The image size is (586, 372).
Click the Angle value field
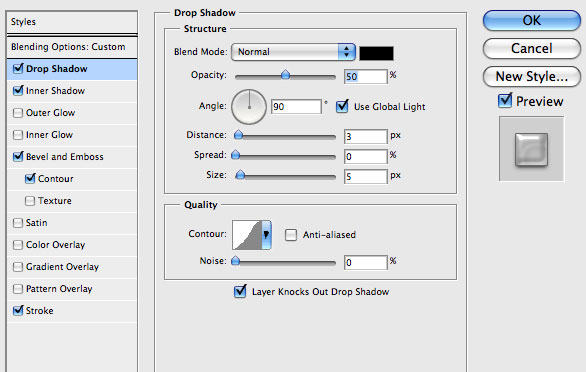(296, 107)
